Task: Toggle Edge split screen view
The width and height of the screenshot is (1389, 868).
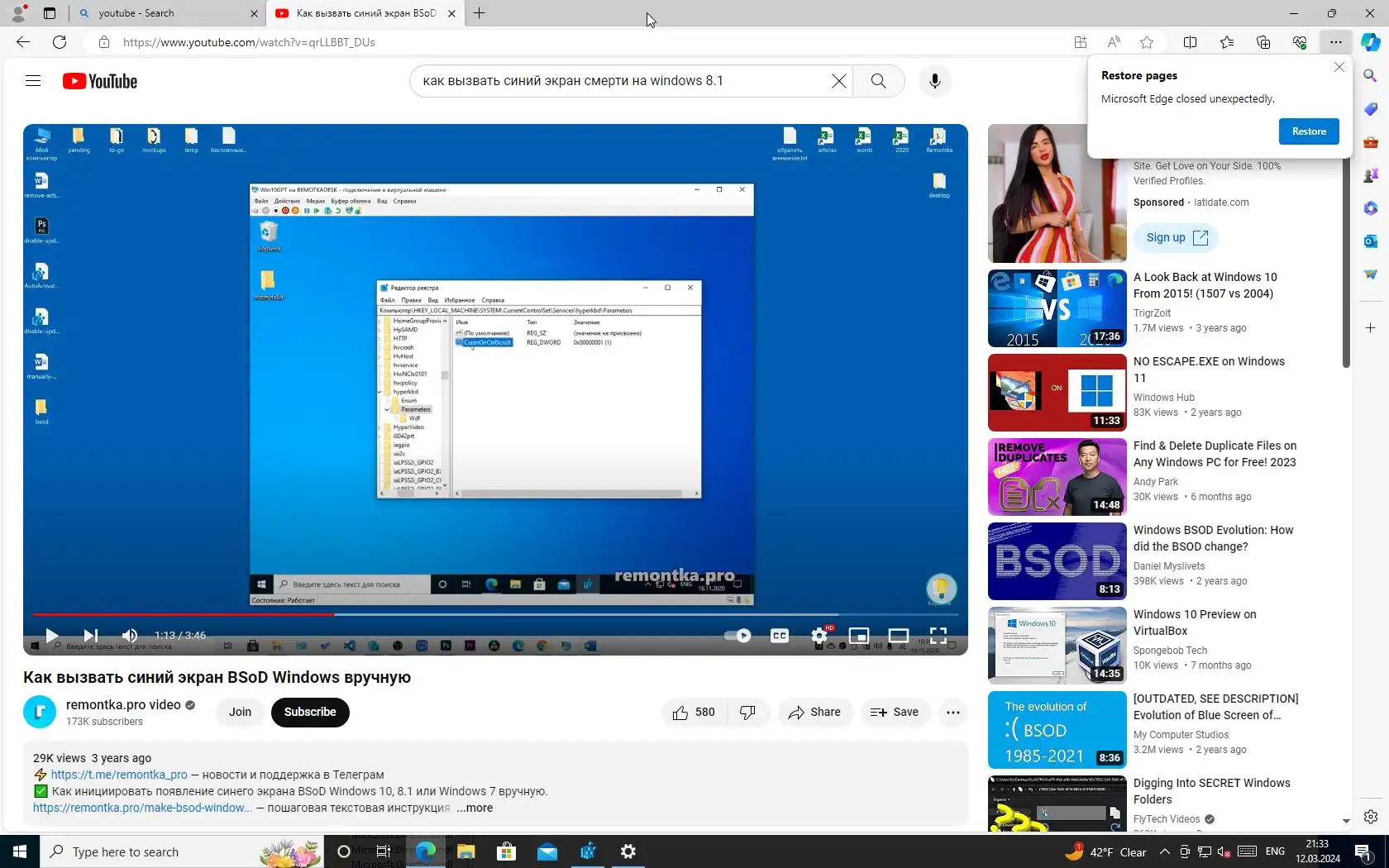Action: [x=1190, y=42]
